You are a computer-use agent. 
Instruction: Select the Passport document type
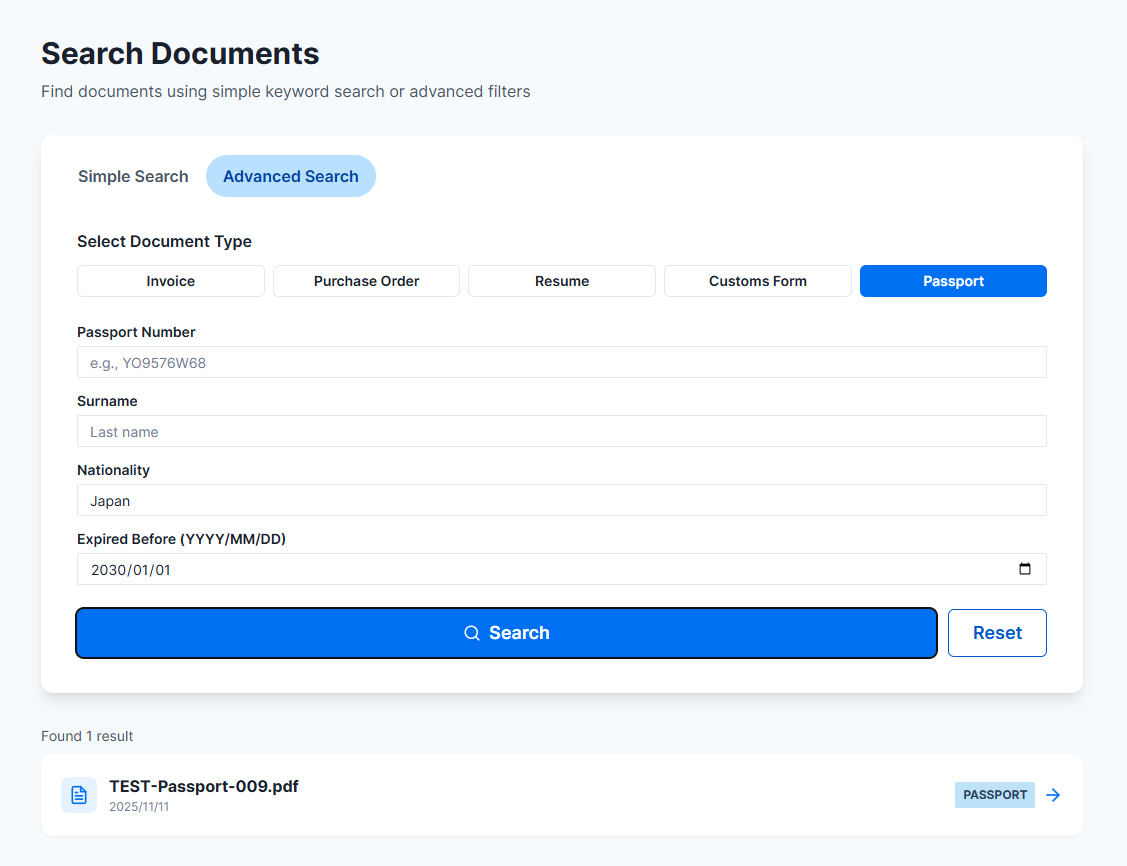(x=953, y=281)
